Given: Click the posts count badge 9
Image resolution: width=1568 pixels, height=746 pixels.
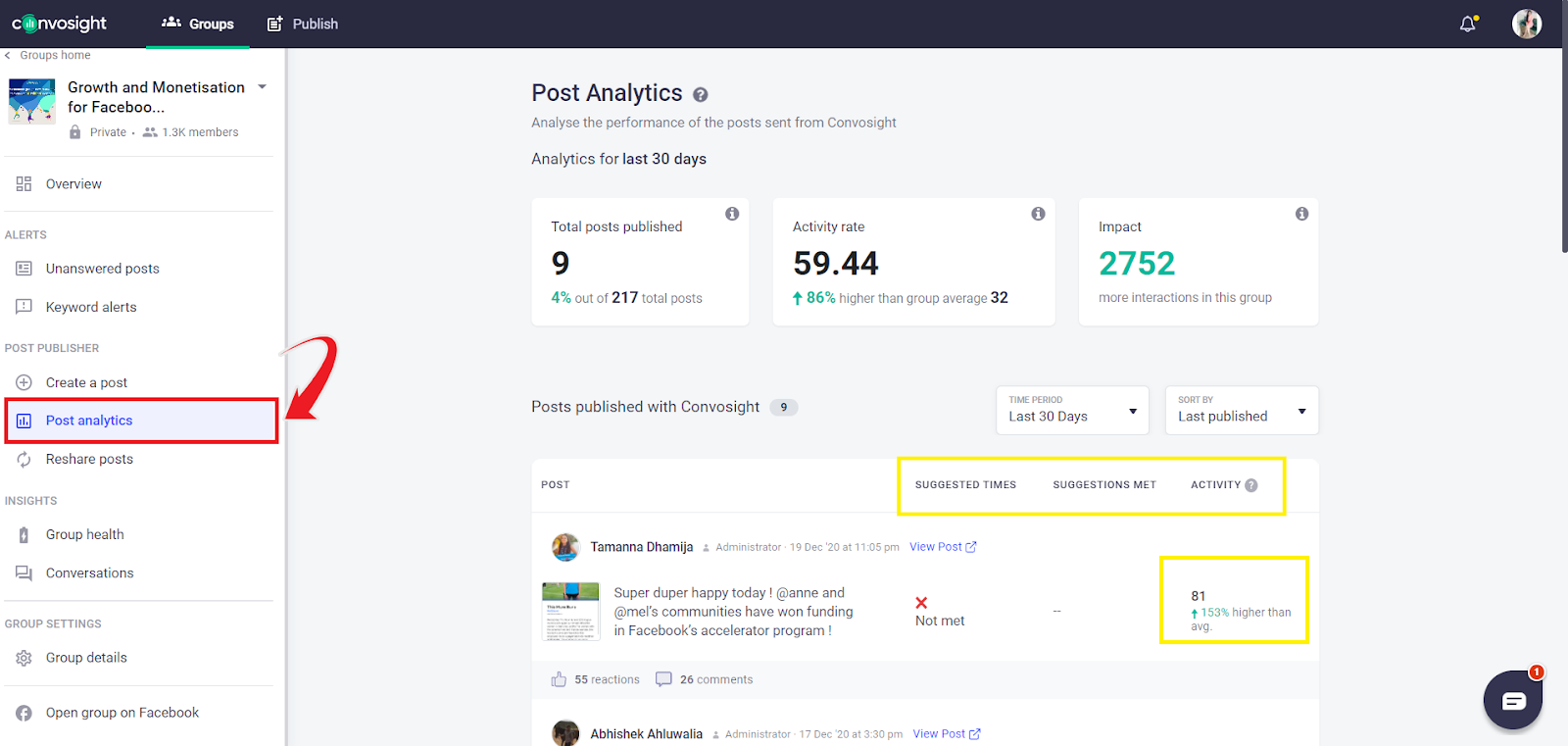Looking at the screenshot, I should (784, 407).
